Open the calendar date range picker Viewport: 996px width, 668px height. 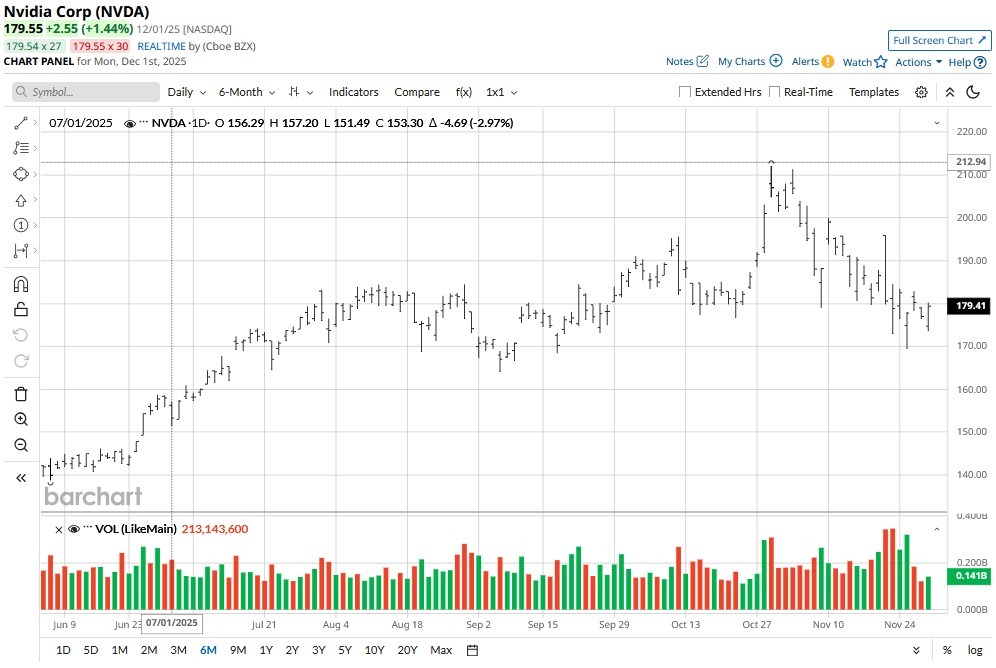[x=472, y=650]
